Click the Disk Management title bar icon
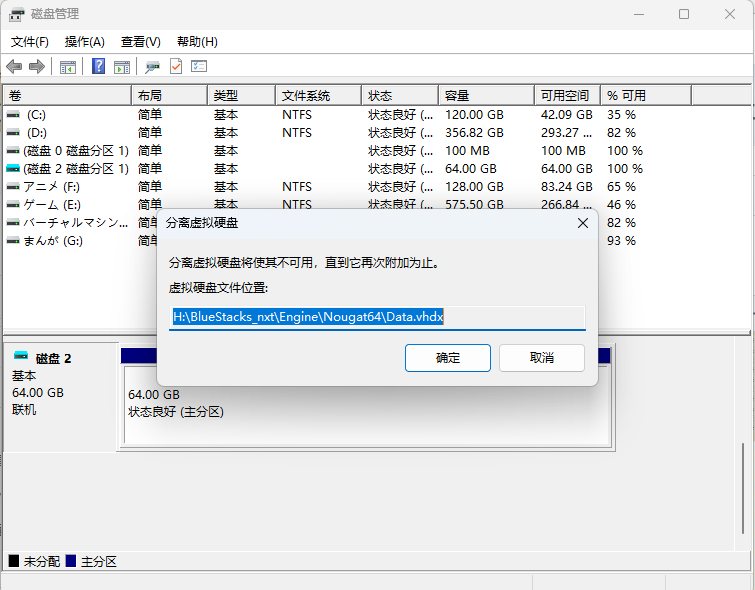The image size is (755, 590). [16, 14]
